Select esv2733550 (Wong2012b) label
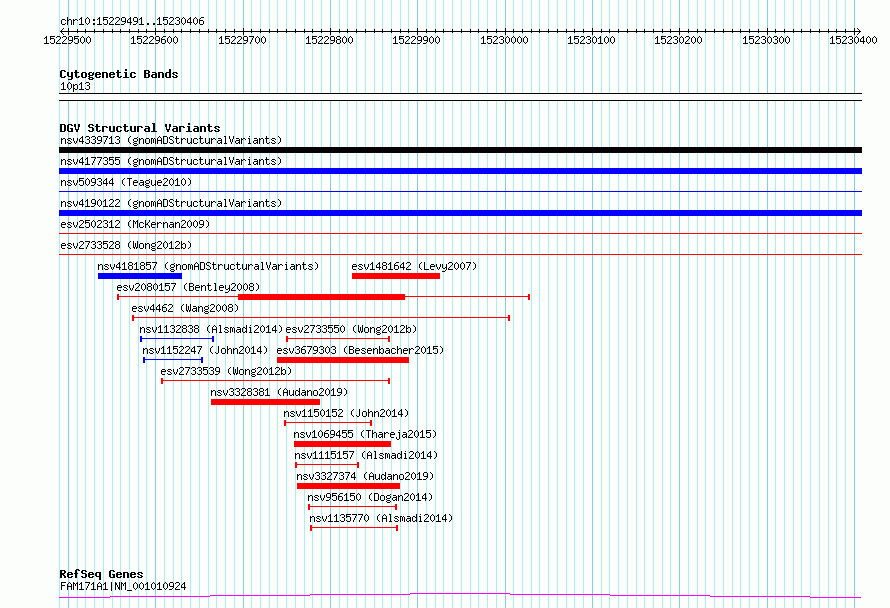The image size is (890, 608). 351,329
